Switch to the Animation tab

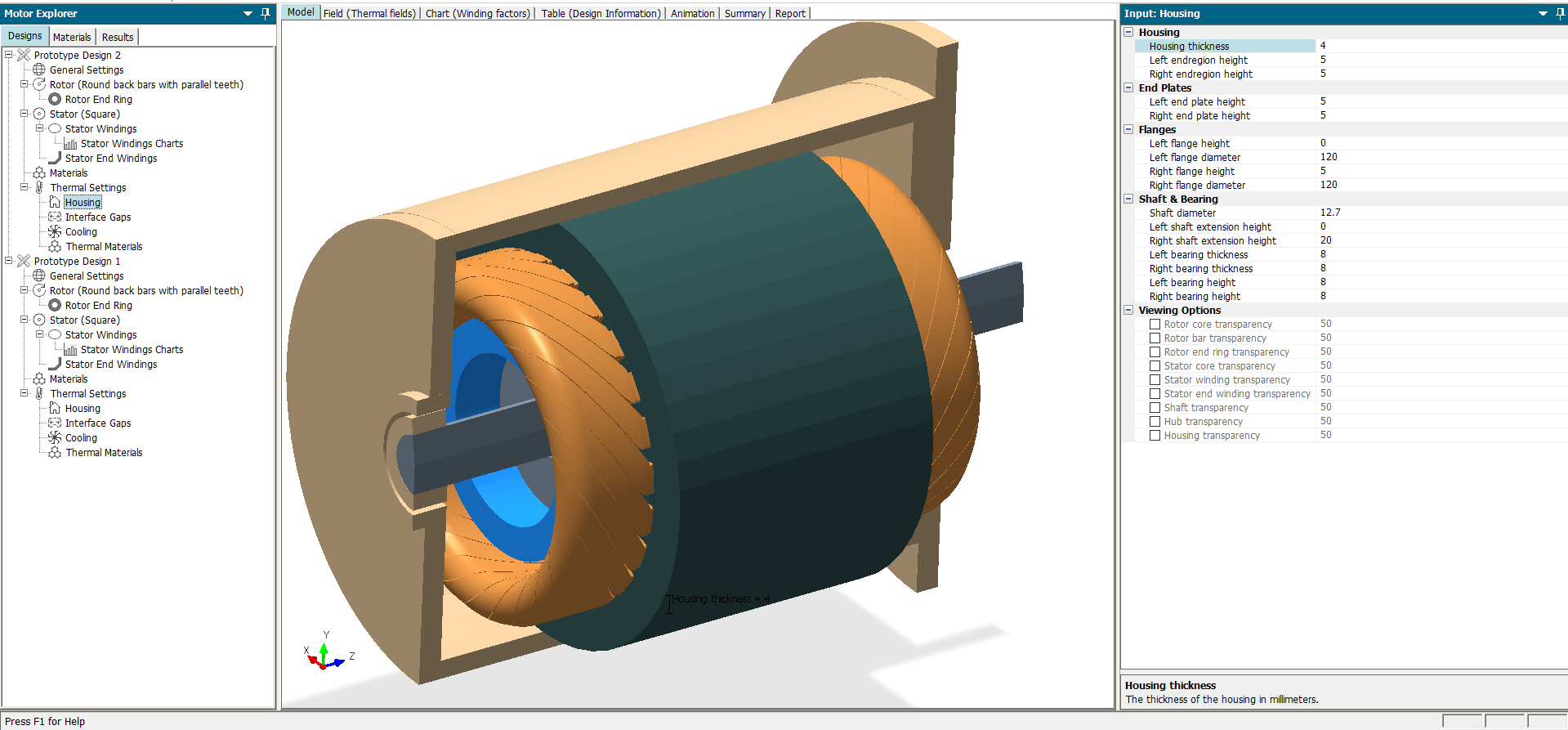click(x=692, y=13)
